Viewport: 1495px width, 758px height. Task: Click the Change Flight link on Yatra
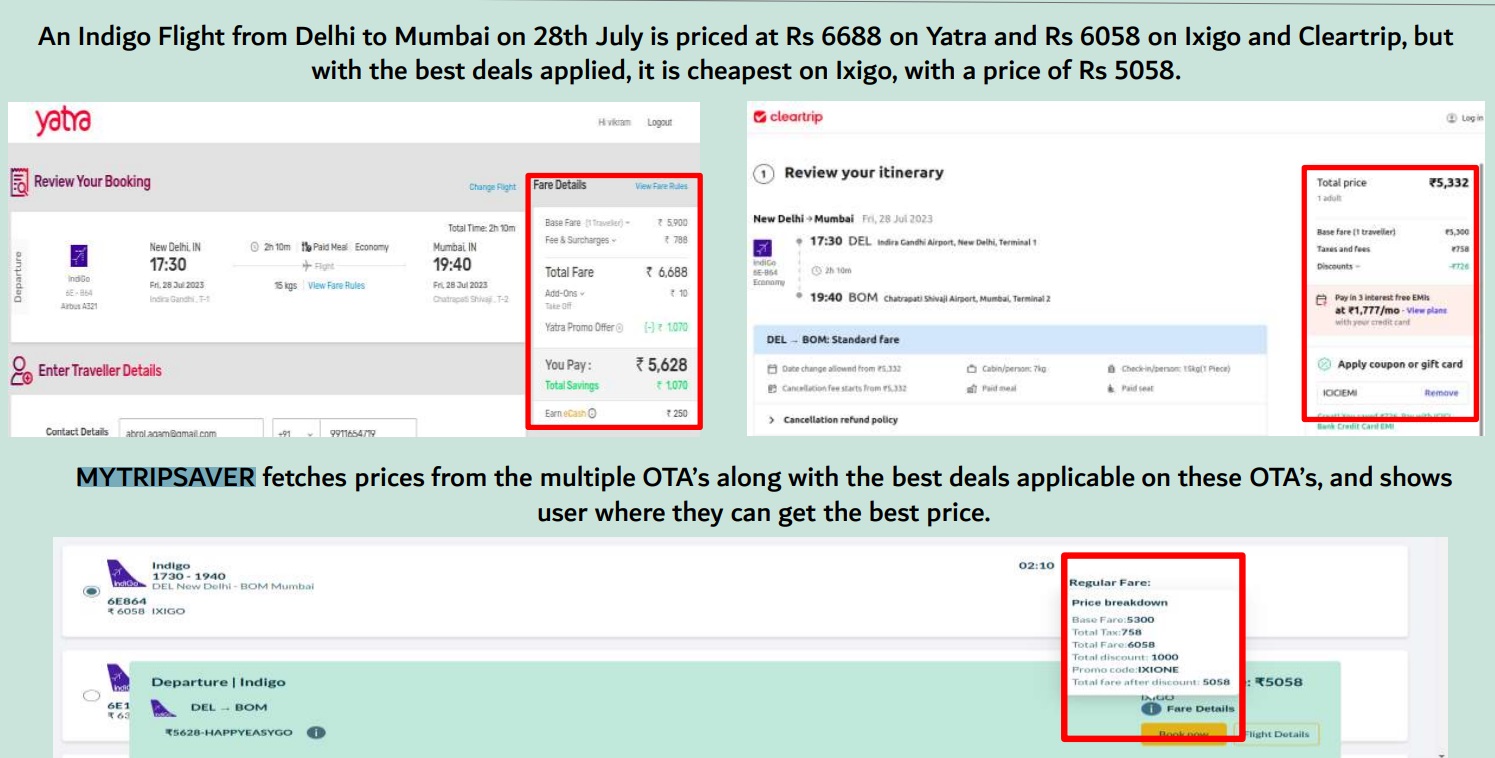[x=492, y=187]
